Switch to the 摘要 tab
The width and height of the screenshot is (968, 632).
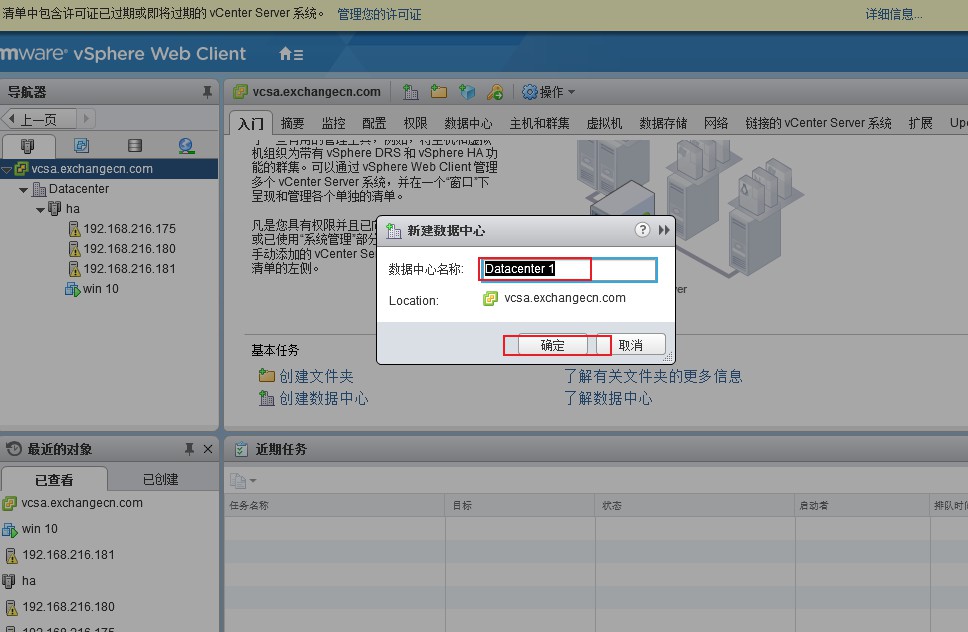pos(292,123)
